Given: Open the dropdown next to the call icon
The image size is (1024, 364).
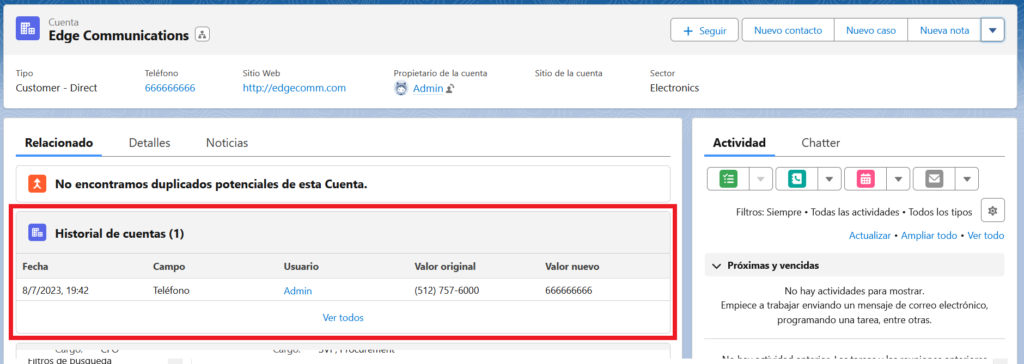Looking at the screenshot, I should [x=829, y=178].
